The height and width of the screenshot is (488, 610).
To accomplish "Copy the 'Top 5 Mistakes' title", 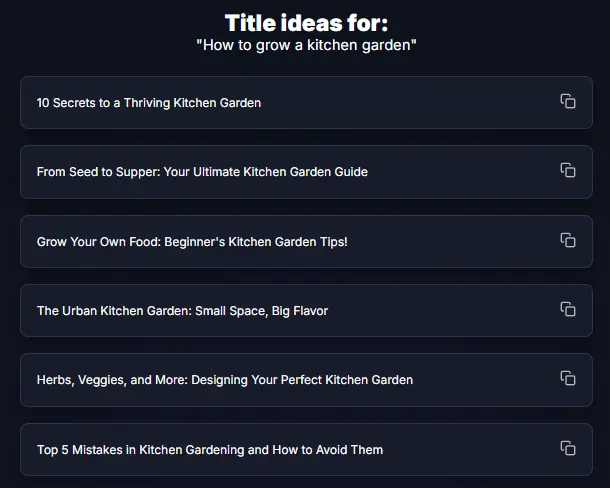I will 568,448.
